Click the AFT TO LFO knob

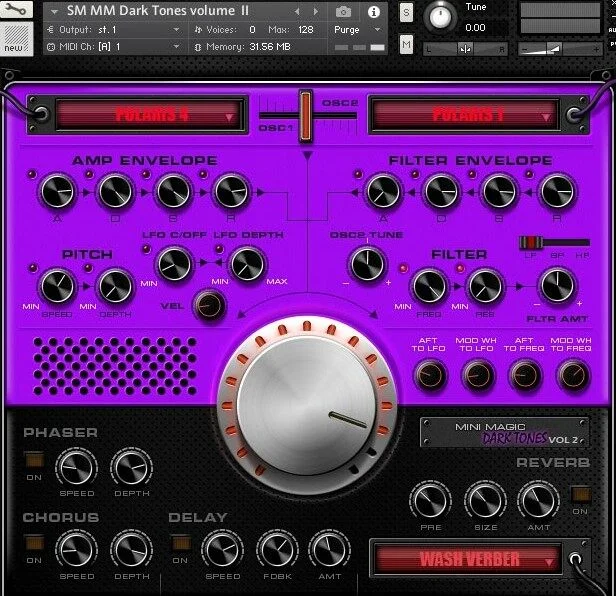click(430, 375)
